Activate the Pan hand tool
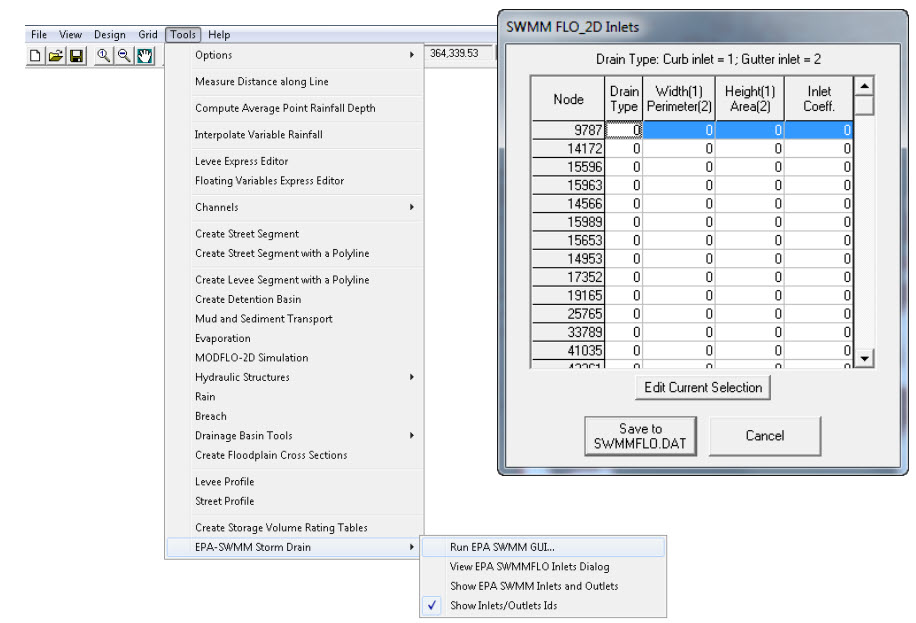The height and width of the screenshot is (623, 916). point(145,56)
